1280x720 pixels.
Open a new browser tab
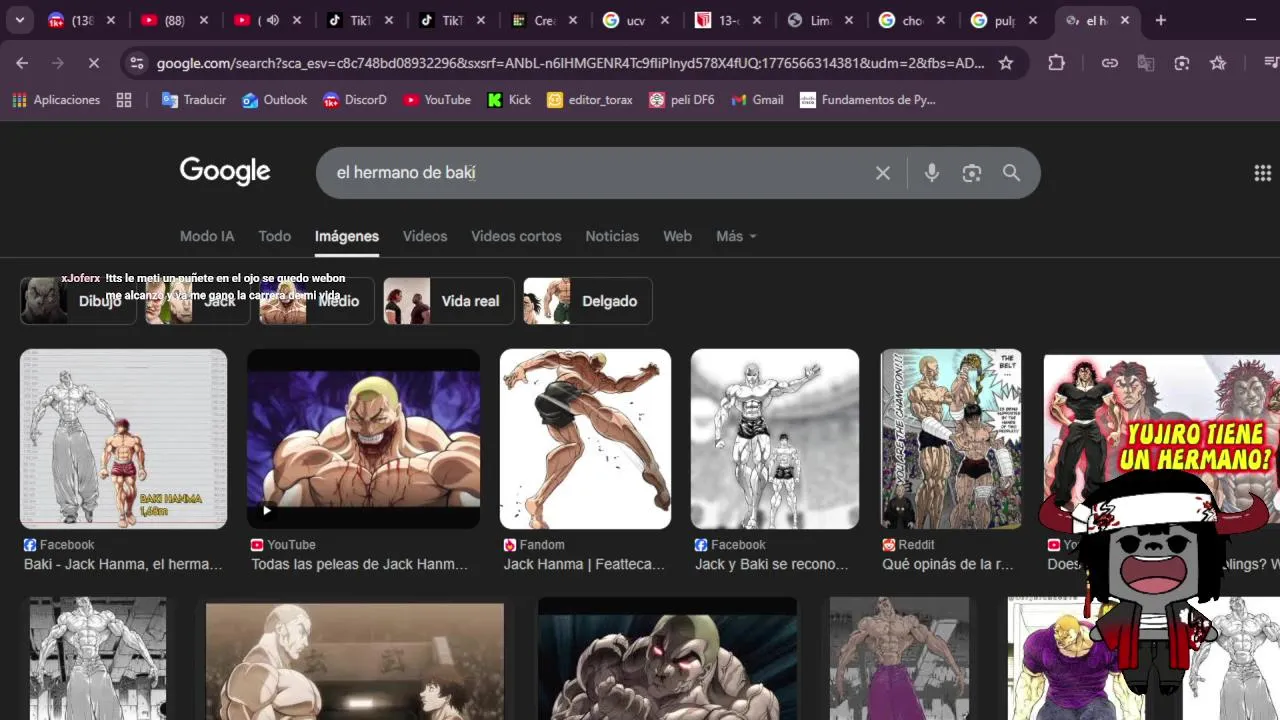point(1160,20)
